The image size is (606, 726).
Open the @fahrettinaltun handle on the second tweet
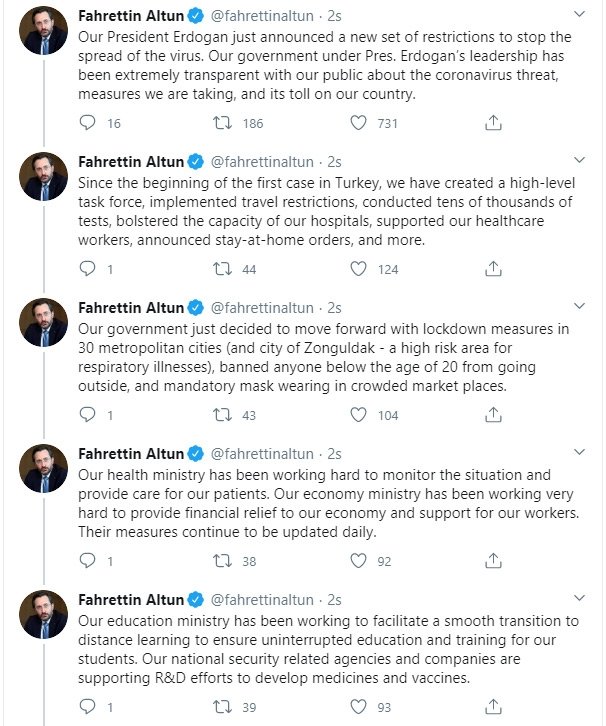point(262,162)
